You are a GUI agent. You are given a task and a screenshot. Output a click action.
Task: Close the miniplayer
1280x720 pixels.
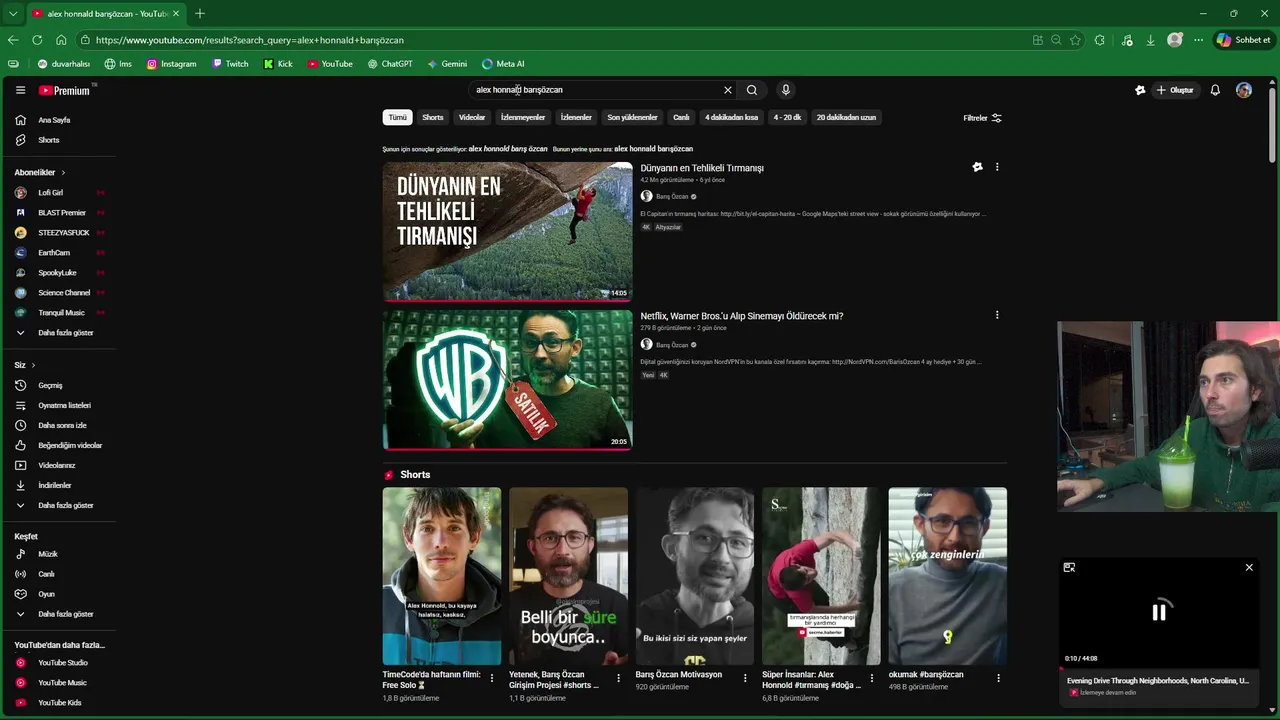(x=1249, y=567)
